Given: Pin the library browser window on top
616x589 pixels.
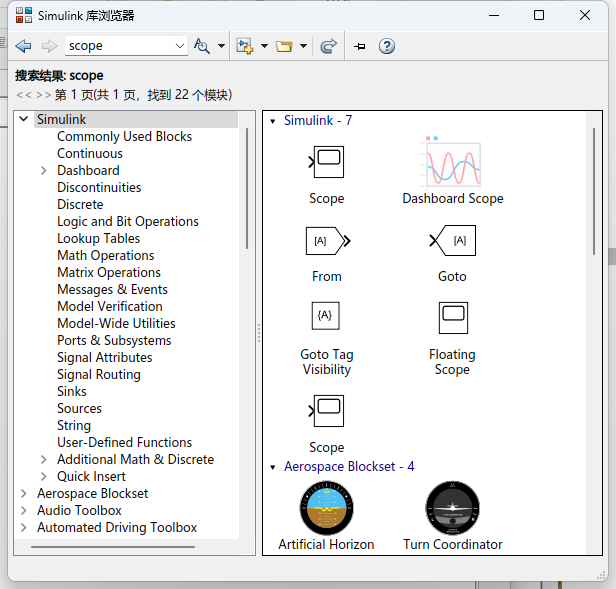Looking at the screenshot, I should [359, 46].
